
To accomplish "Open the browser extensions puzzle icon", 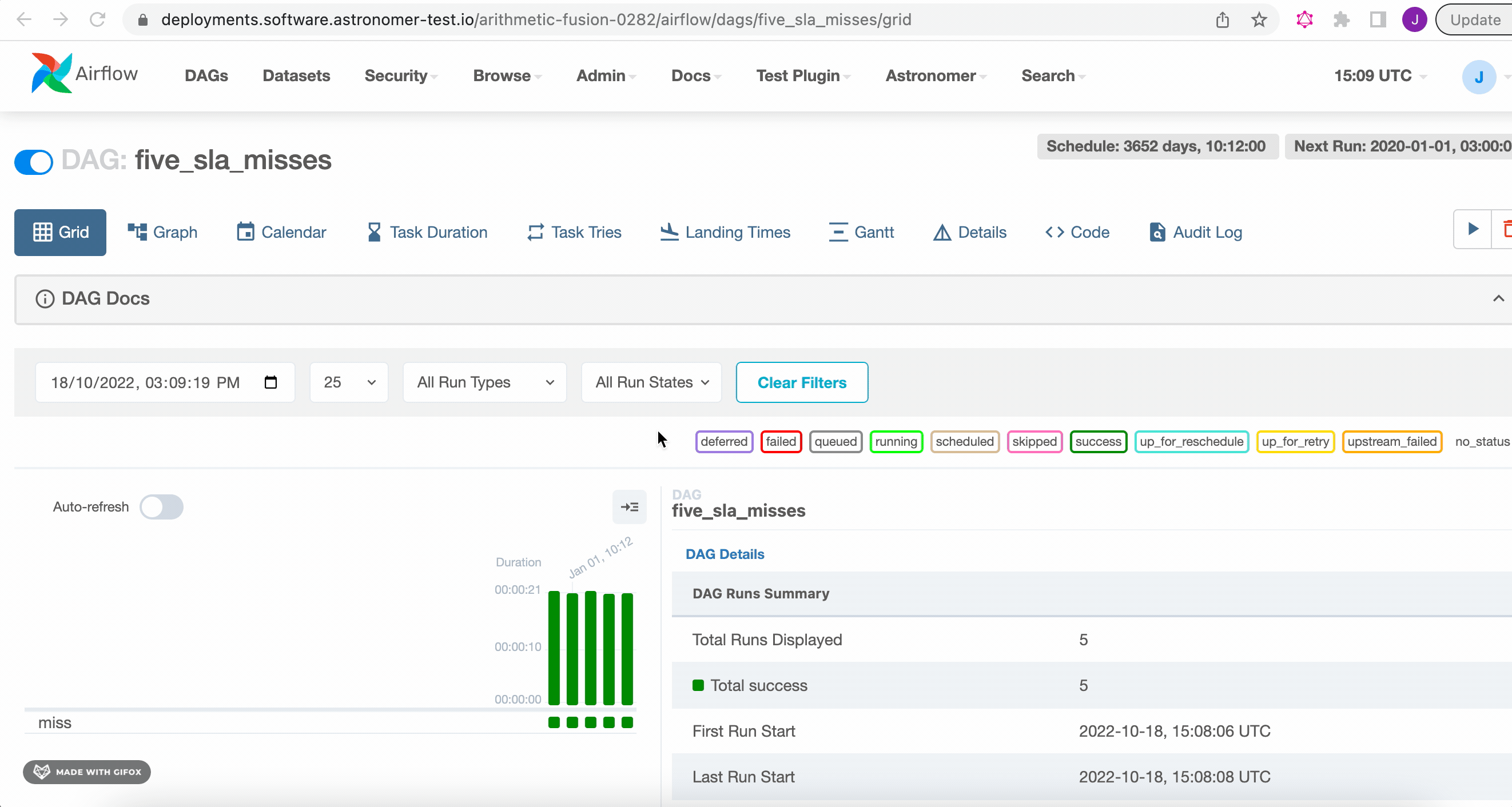I will click(x=1341, y=20).
